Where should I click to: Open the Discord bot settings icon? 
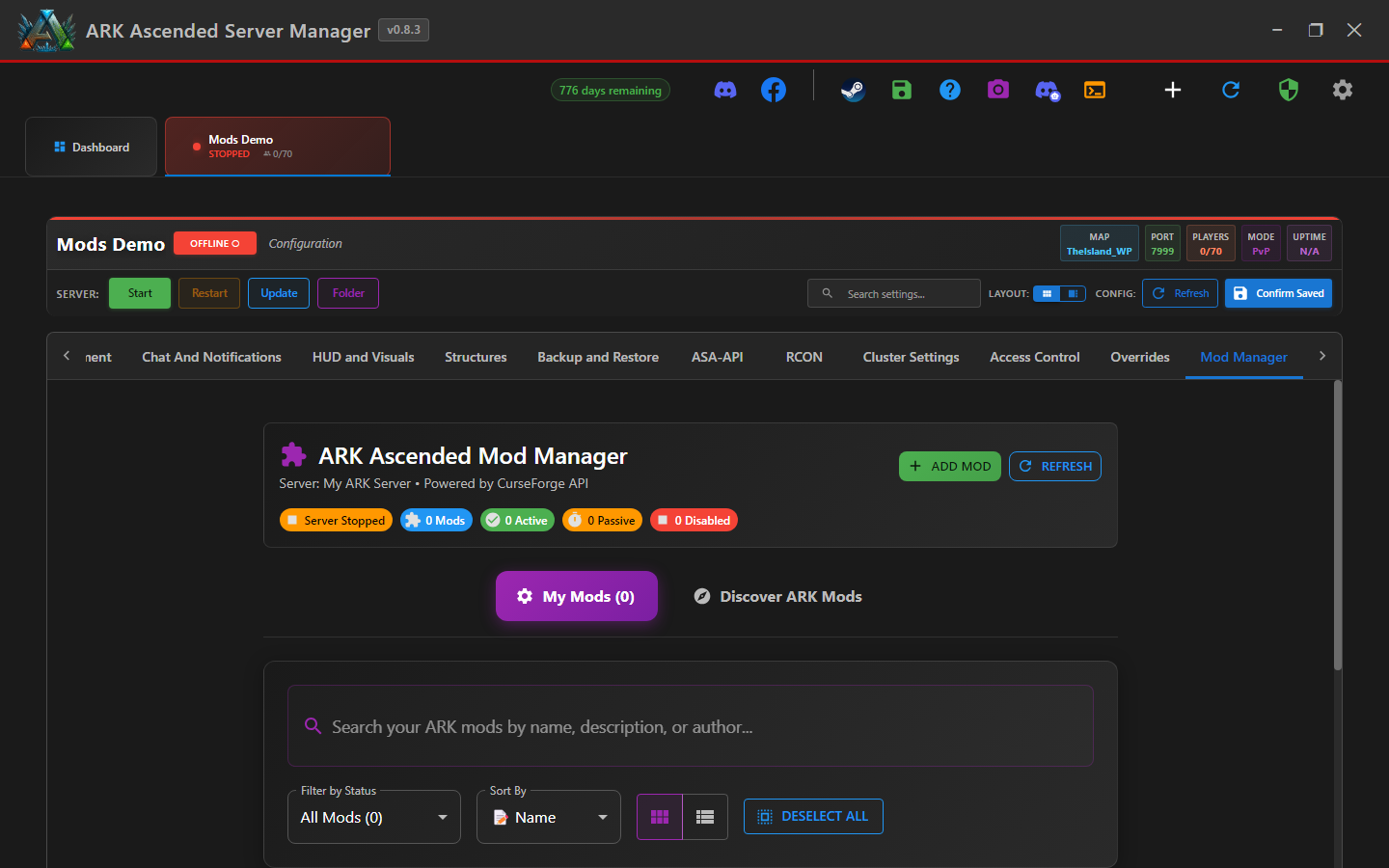(1048, 91)
